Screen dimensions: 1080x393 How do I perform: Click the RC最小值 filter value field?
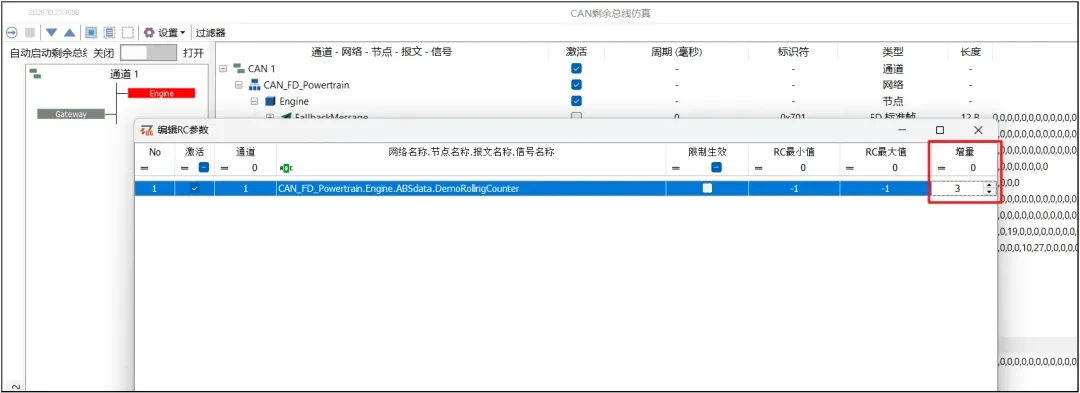(x=802, y=168)
